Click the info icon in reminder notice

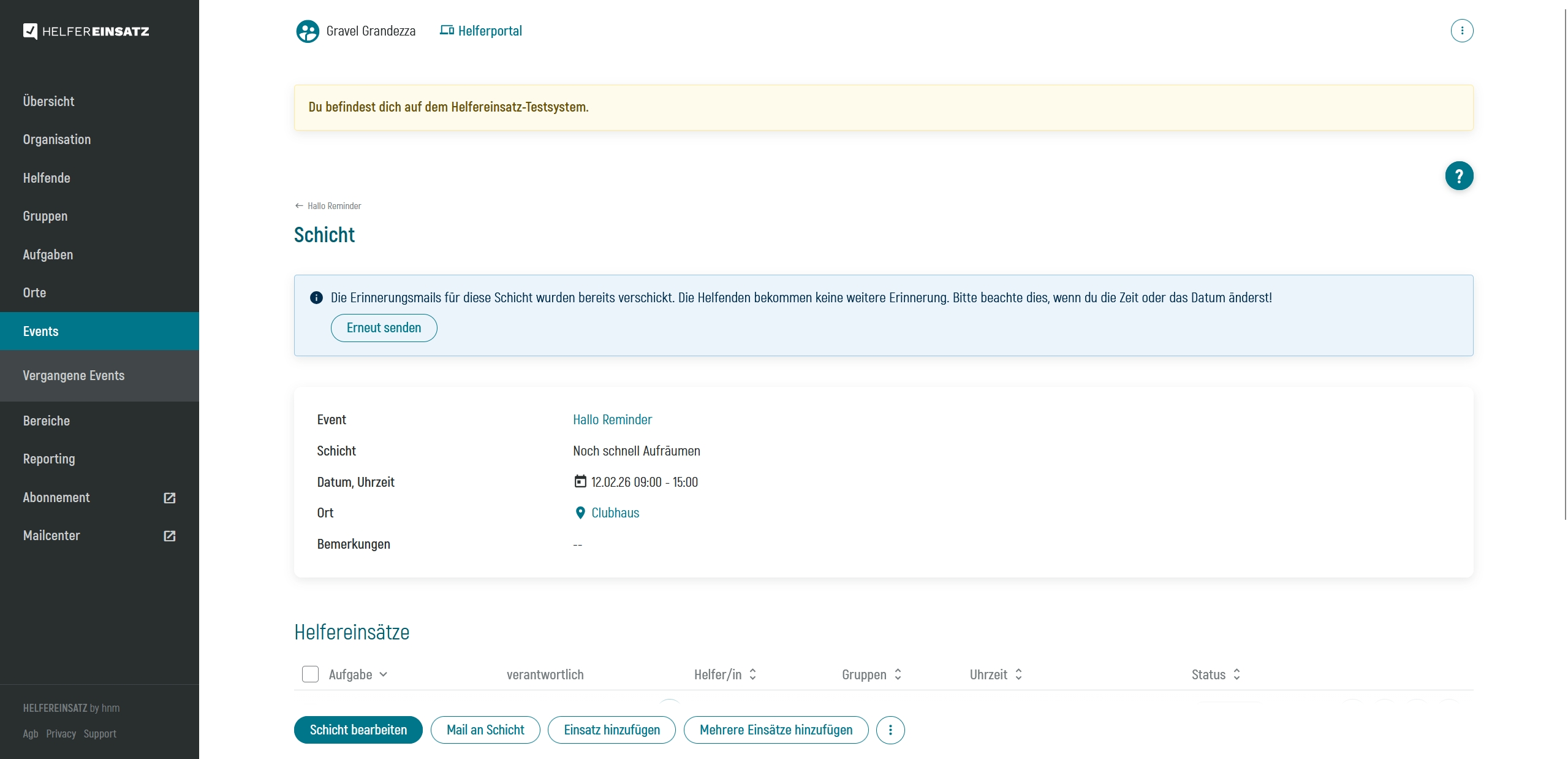pos(316,298)
